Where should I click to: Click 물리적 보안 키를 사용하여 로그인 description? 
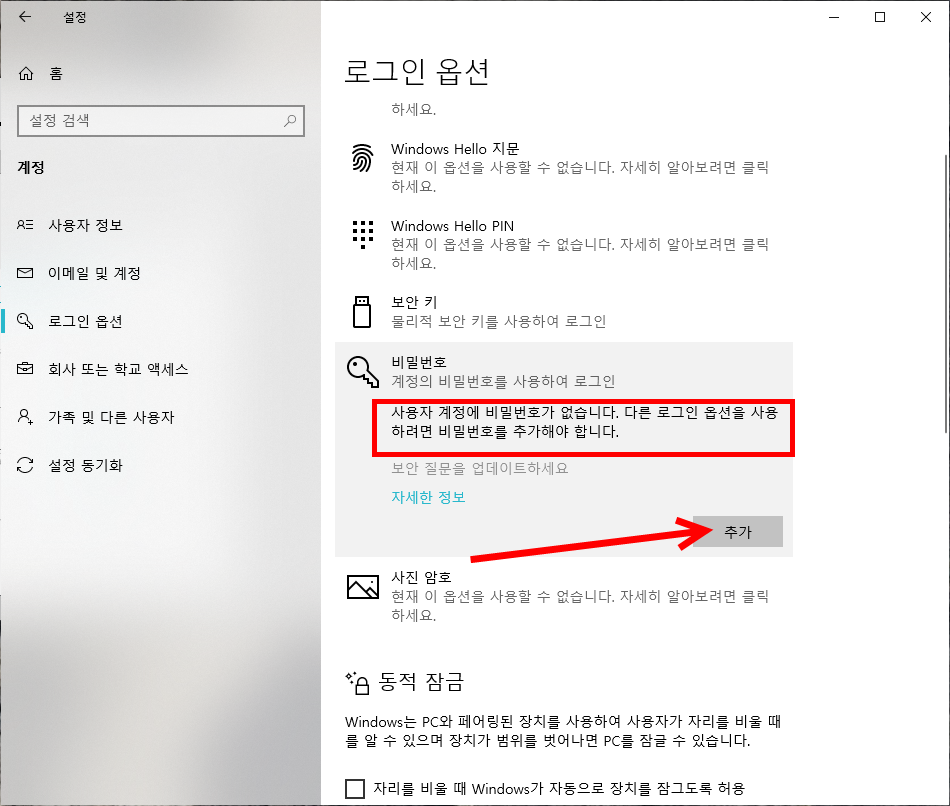click(498, 321)
